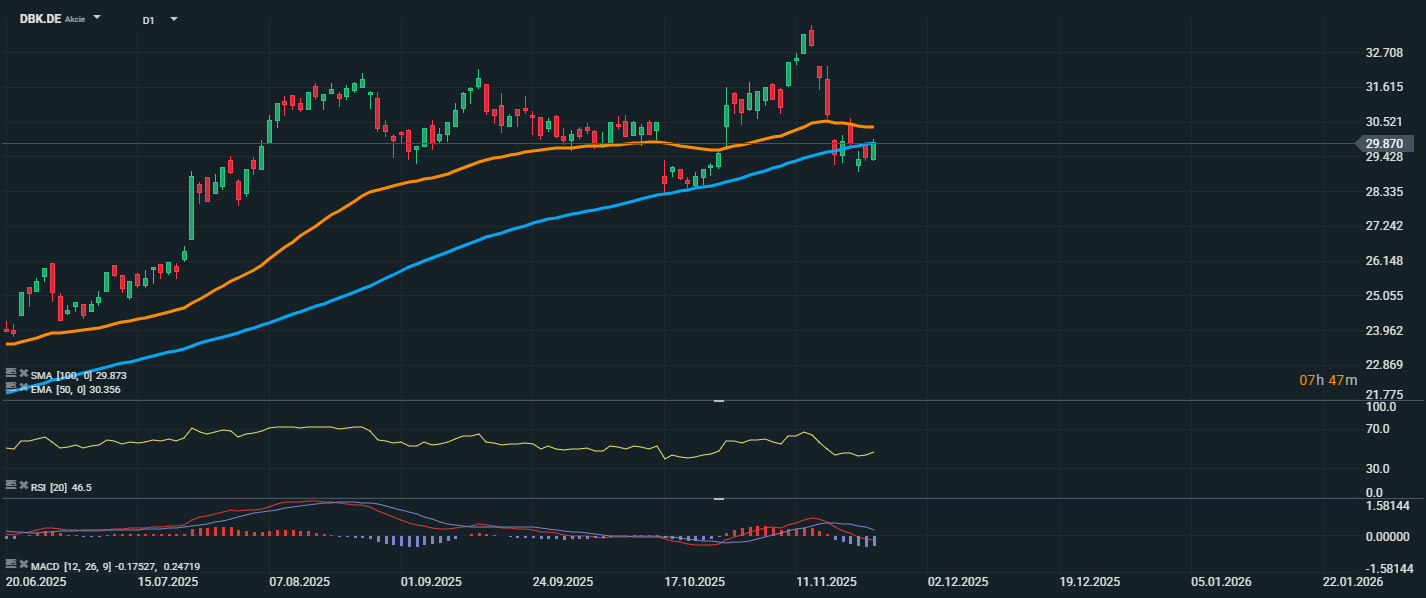
Task: Click the 11.11.2025 date on time axis
Action: pos(827,581)
